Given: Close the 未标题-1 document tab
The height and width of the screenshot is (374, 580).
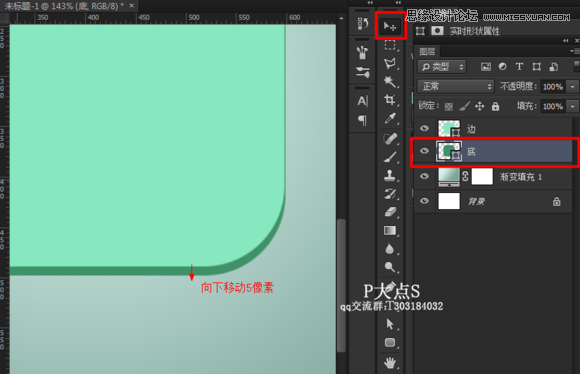Looking at the screenshot, I should coord(131,6).
